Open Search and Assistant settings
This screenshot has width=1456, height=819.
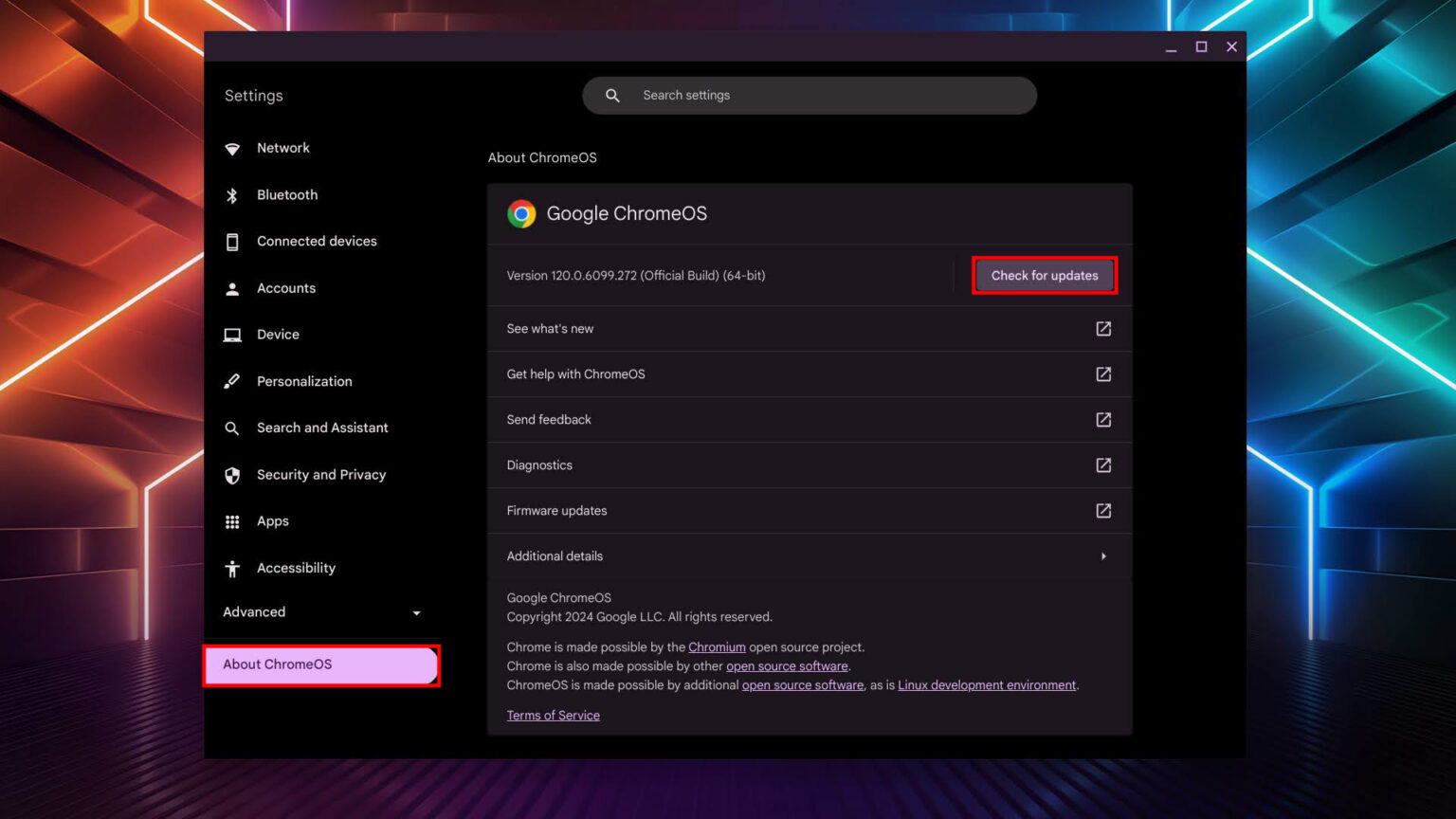click(x=322, y=428)
